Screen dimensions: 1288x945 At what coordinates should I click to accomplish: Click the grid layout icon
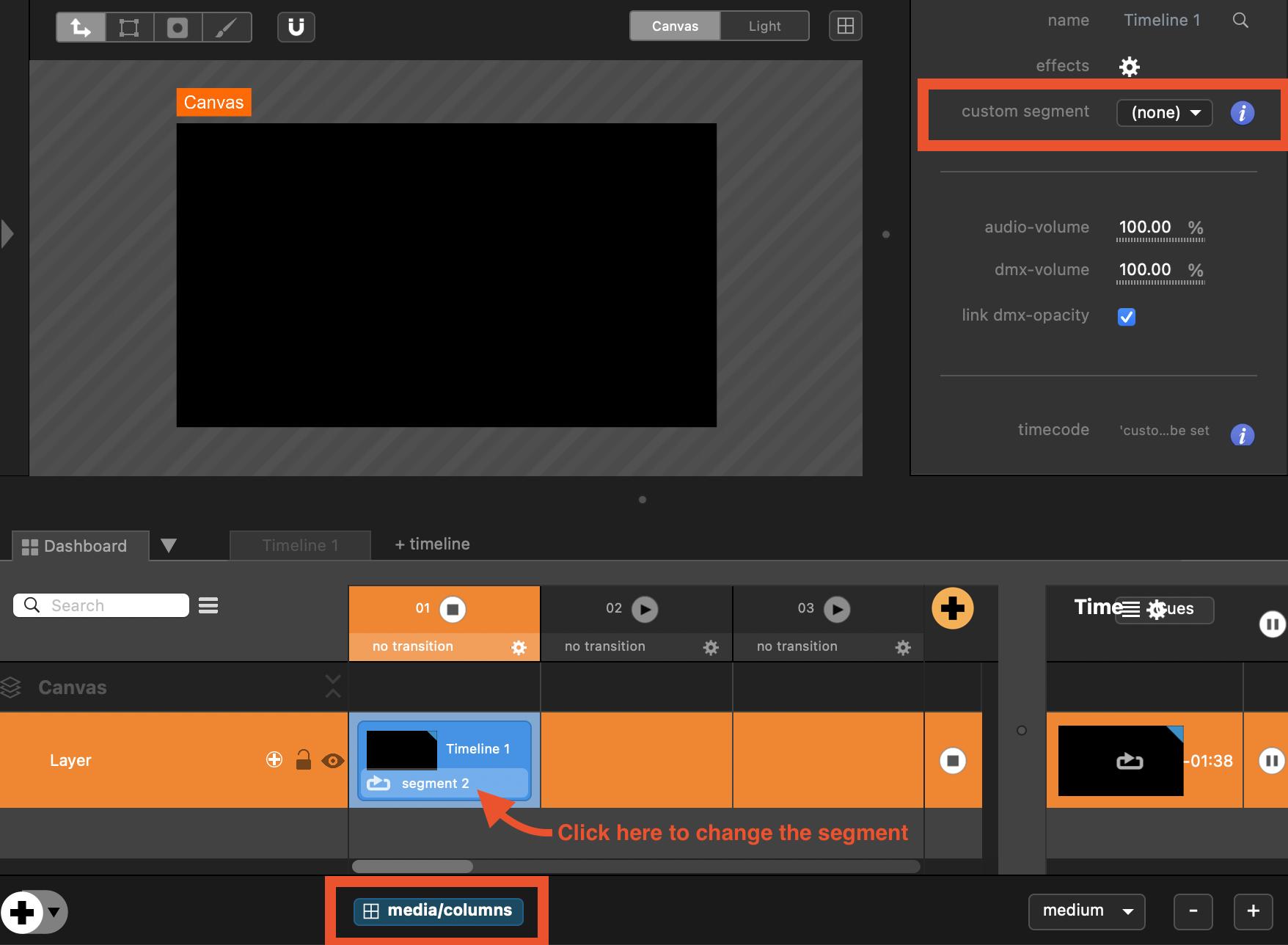[x=845, y=26]
